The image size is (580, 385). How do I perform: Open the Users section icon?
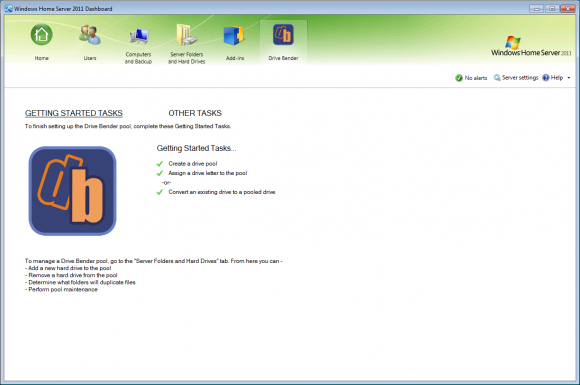tap(90, 35)
